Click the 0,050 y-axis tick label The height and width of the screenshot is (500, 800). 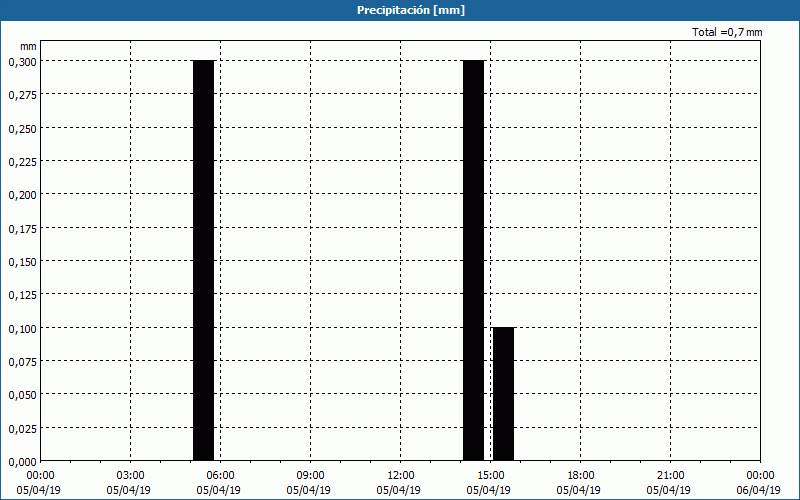pos(22,395)
